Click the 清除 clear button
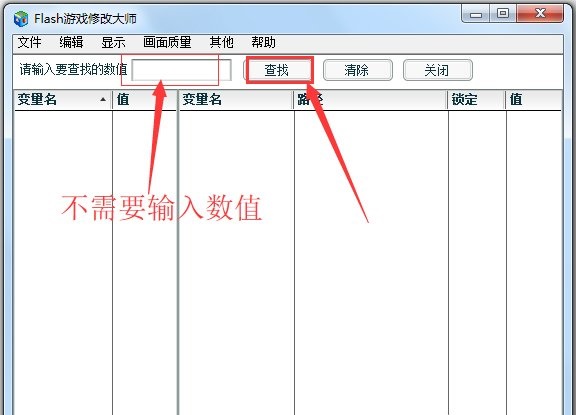The width and height of the screenshot is (576, 415). coord(357,70)
